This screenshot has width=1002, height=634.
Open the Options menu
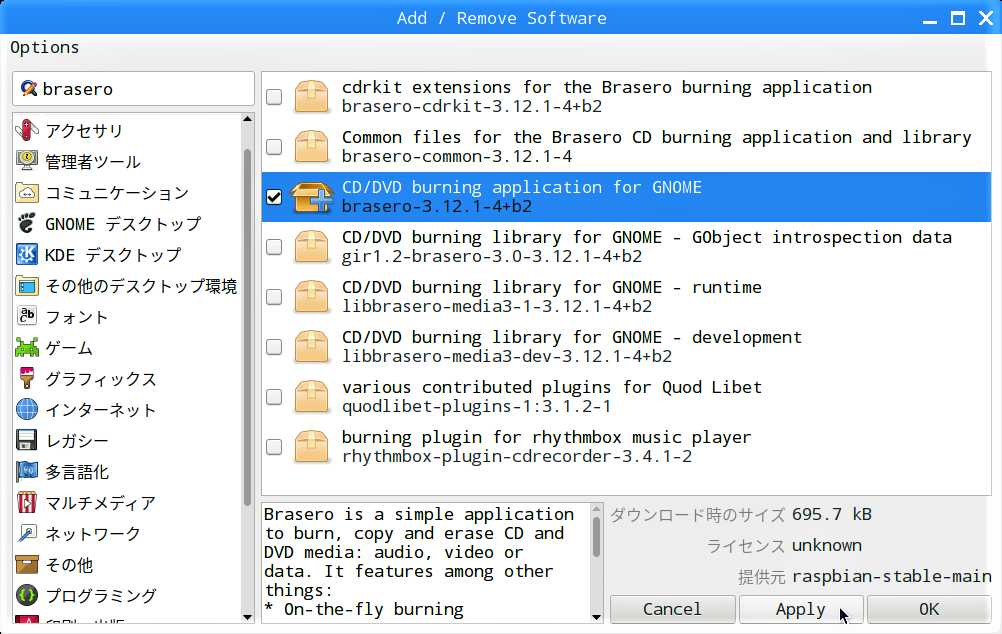point(45,47)
